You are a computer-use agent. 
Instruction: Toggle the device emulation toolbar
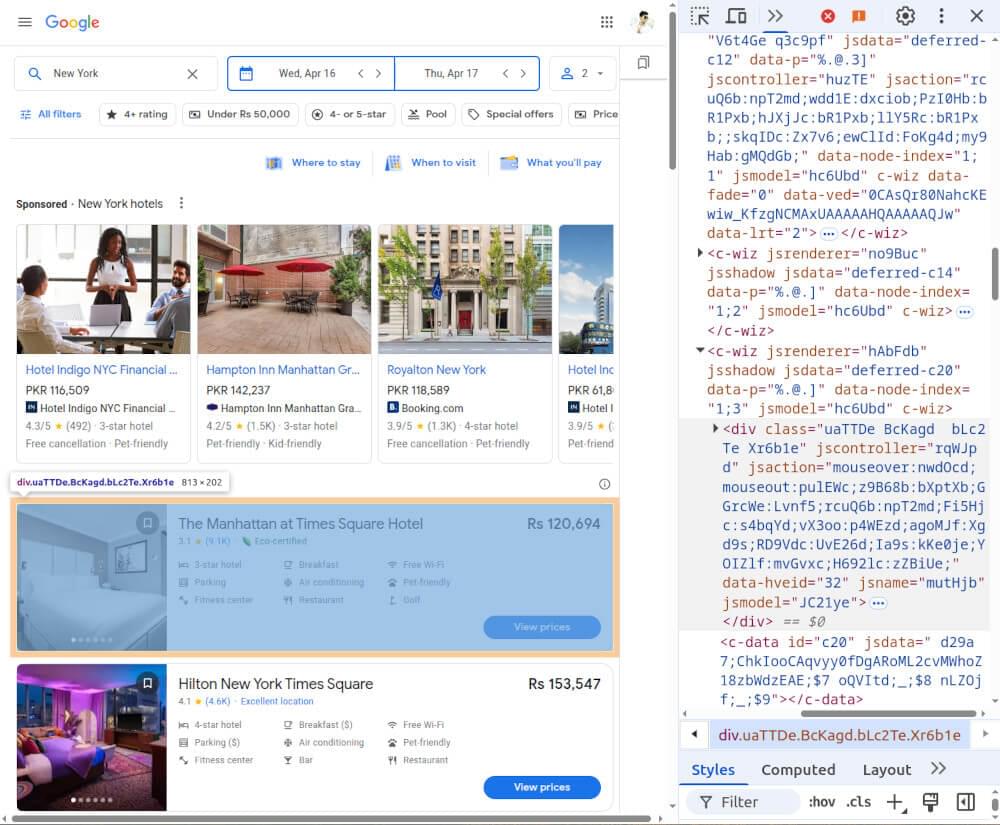click(x=737, y=16)
